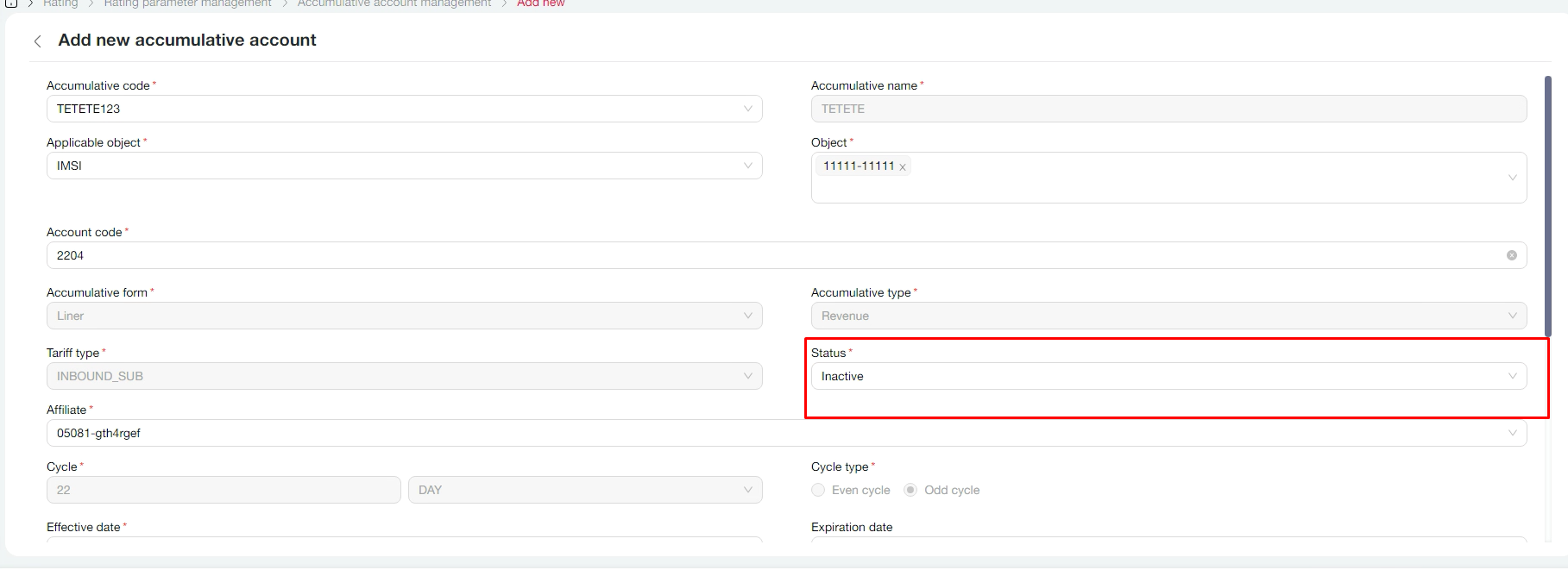Select the Even cycle radio button

(818, 490)
